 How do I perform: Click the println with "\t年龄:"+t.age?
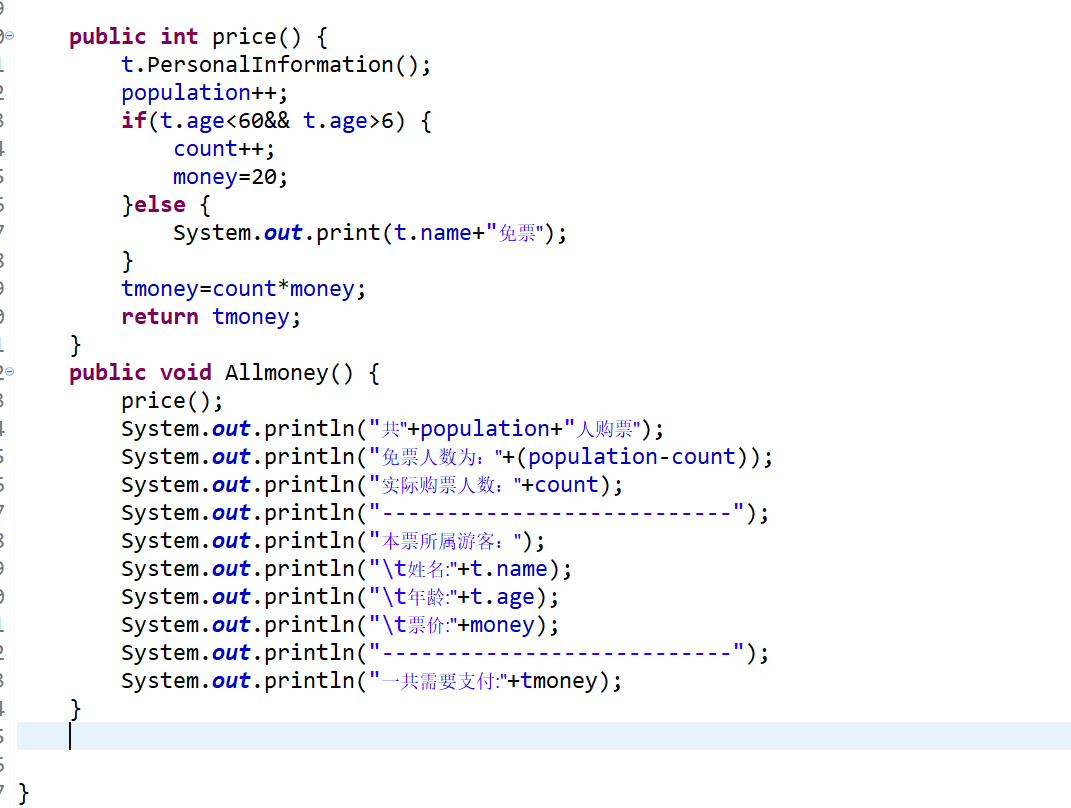tap(339, 597)
